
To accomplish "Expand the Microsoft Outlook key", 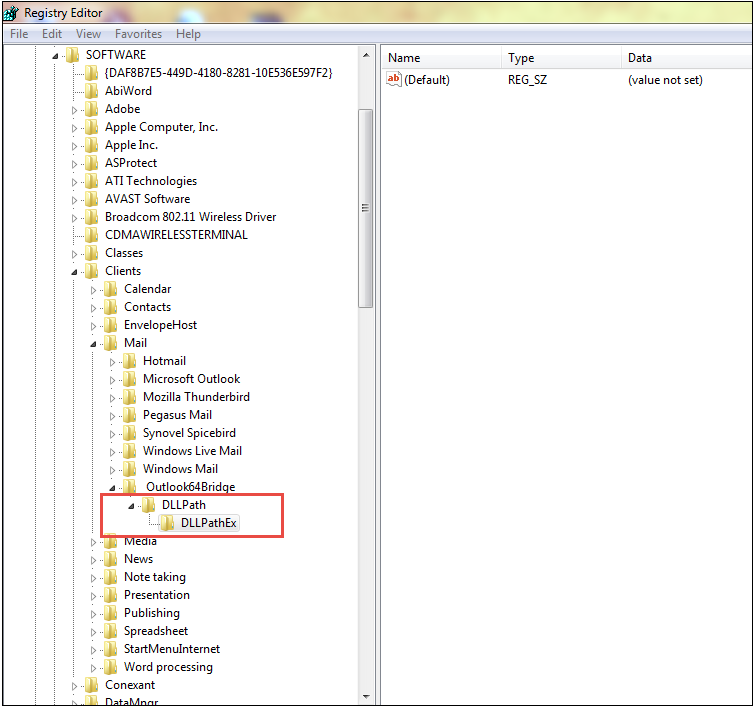I will point(112,380).
